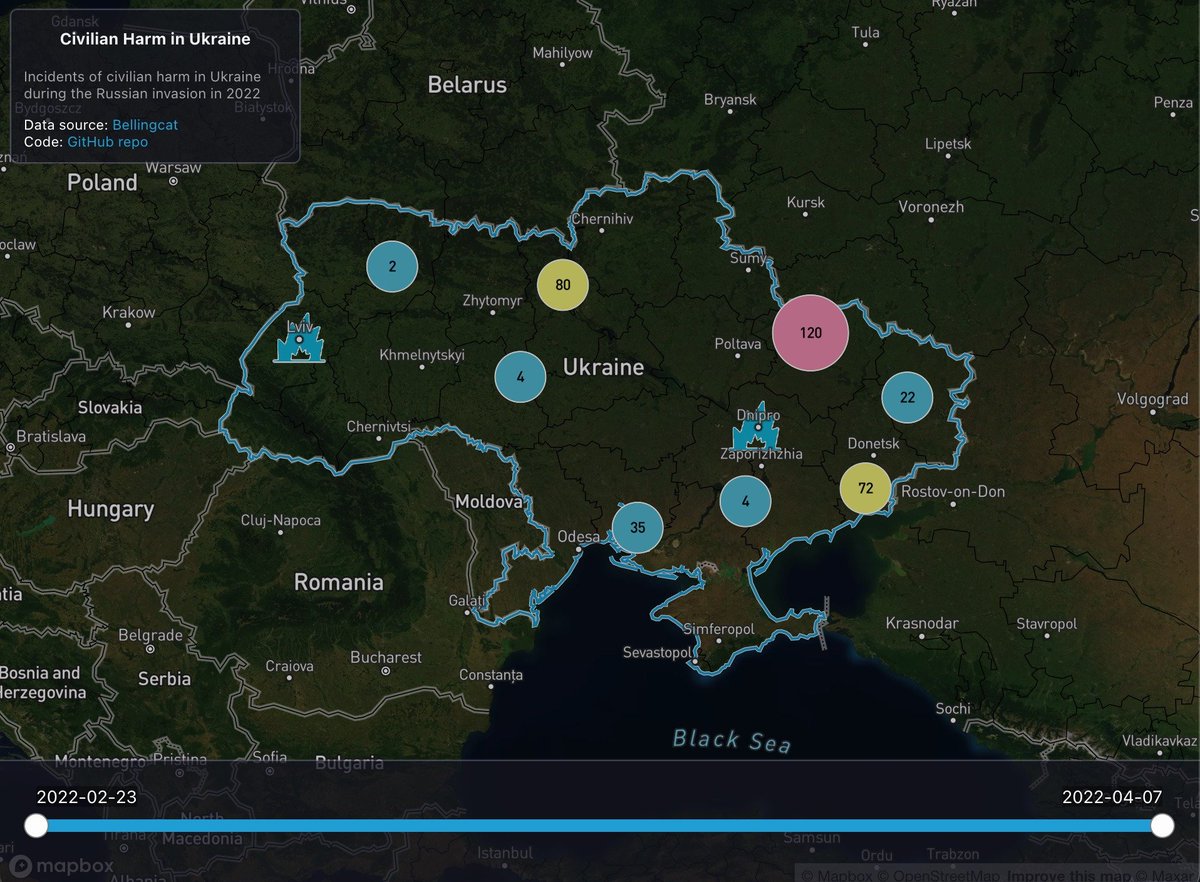Click the Chernihiv city label
Image resolution: width=1200 pixels, height=882 pixels.
[603, 219]
